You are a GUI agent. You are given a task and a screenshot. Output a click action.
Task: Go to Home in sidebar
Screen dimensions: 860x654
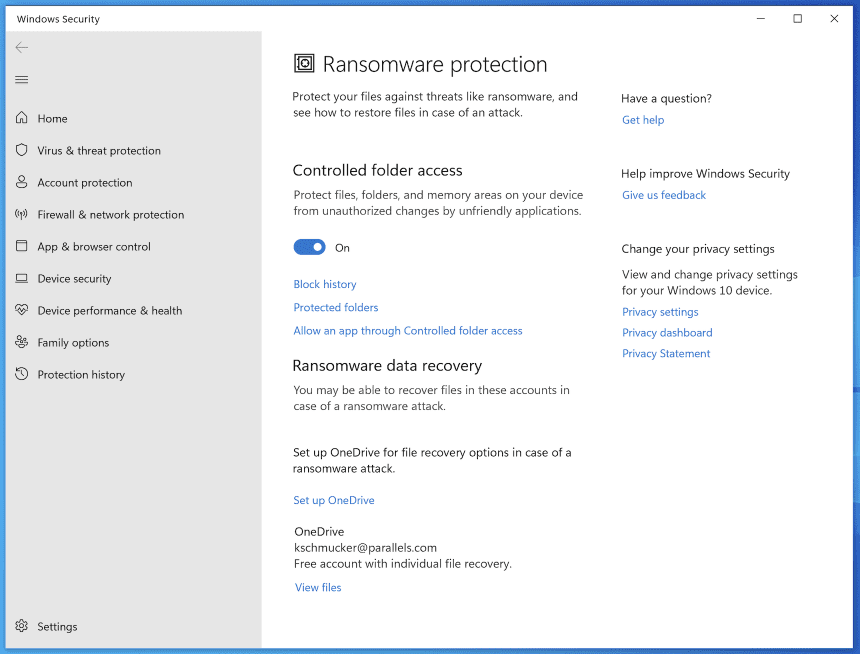point(52,119)
